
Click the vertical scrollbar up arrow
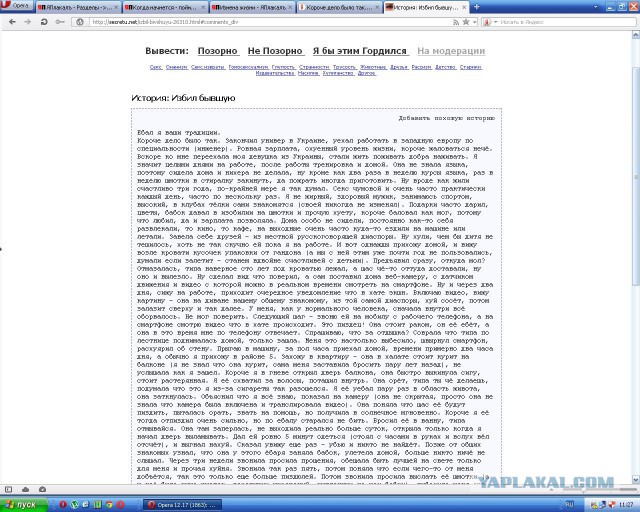[636, 36]
